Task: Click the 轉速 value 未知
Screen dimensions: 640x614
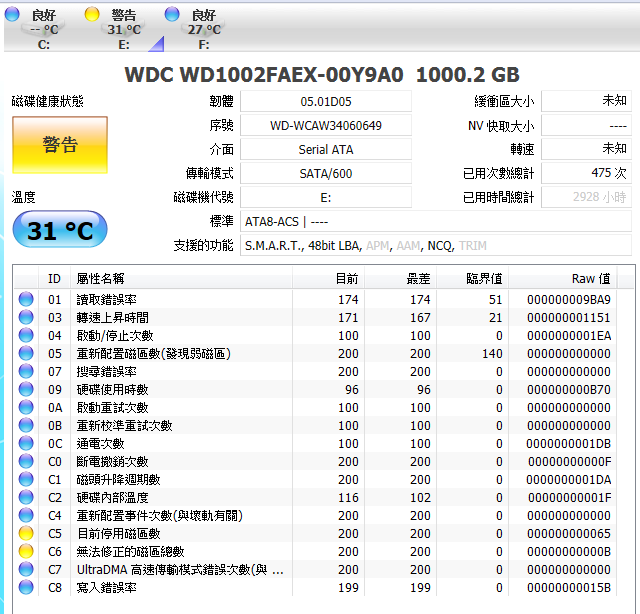Action: (587, 149)
